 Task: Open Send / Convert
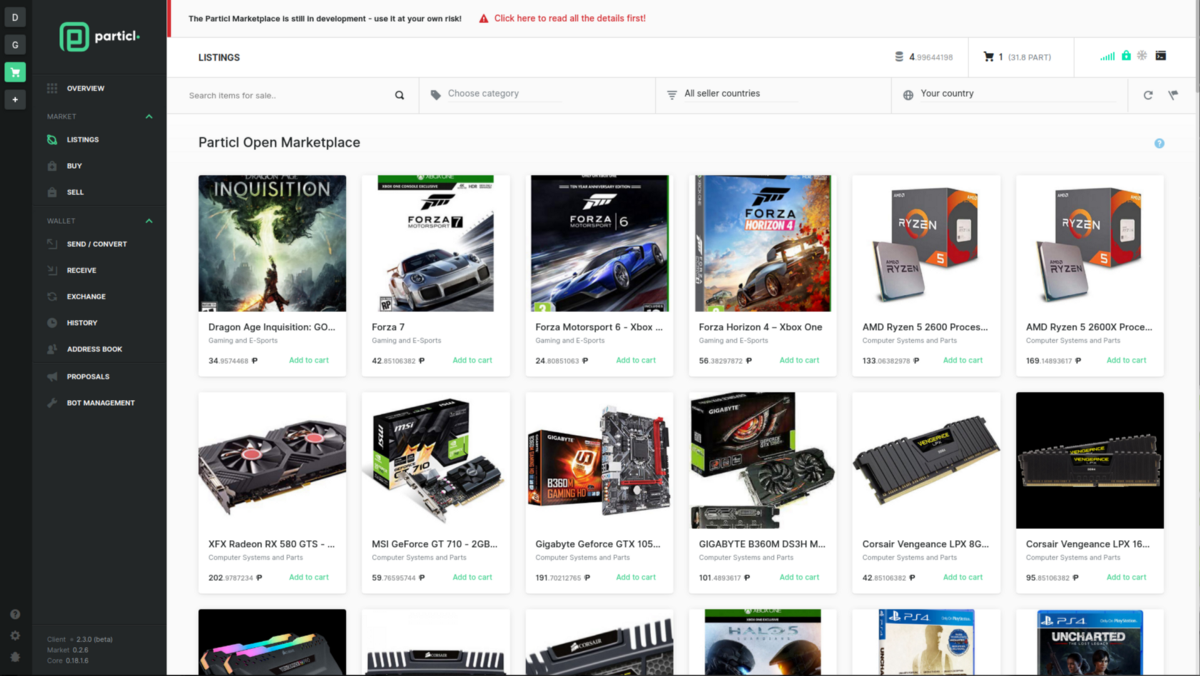[99, 244]
